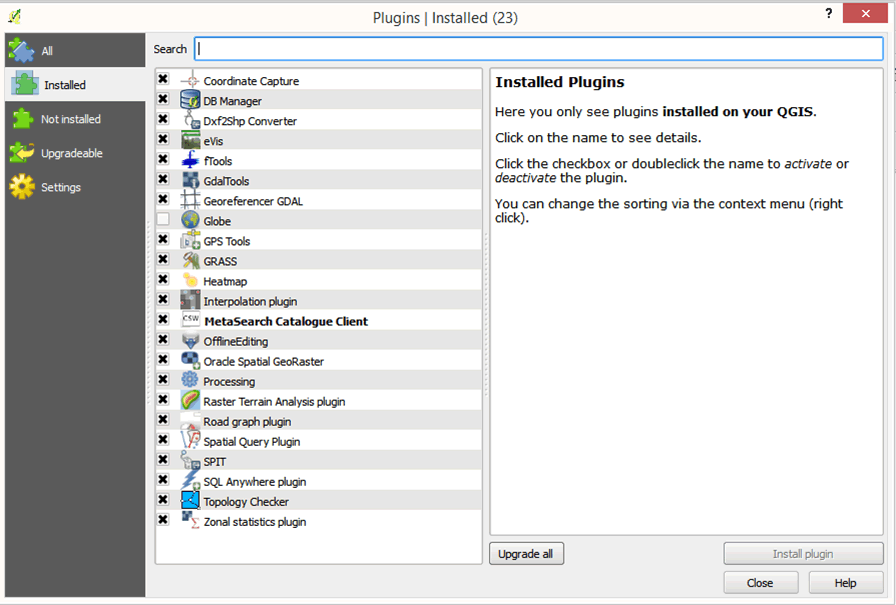Select the eVis plugin name

213,141
